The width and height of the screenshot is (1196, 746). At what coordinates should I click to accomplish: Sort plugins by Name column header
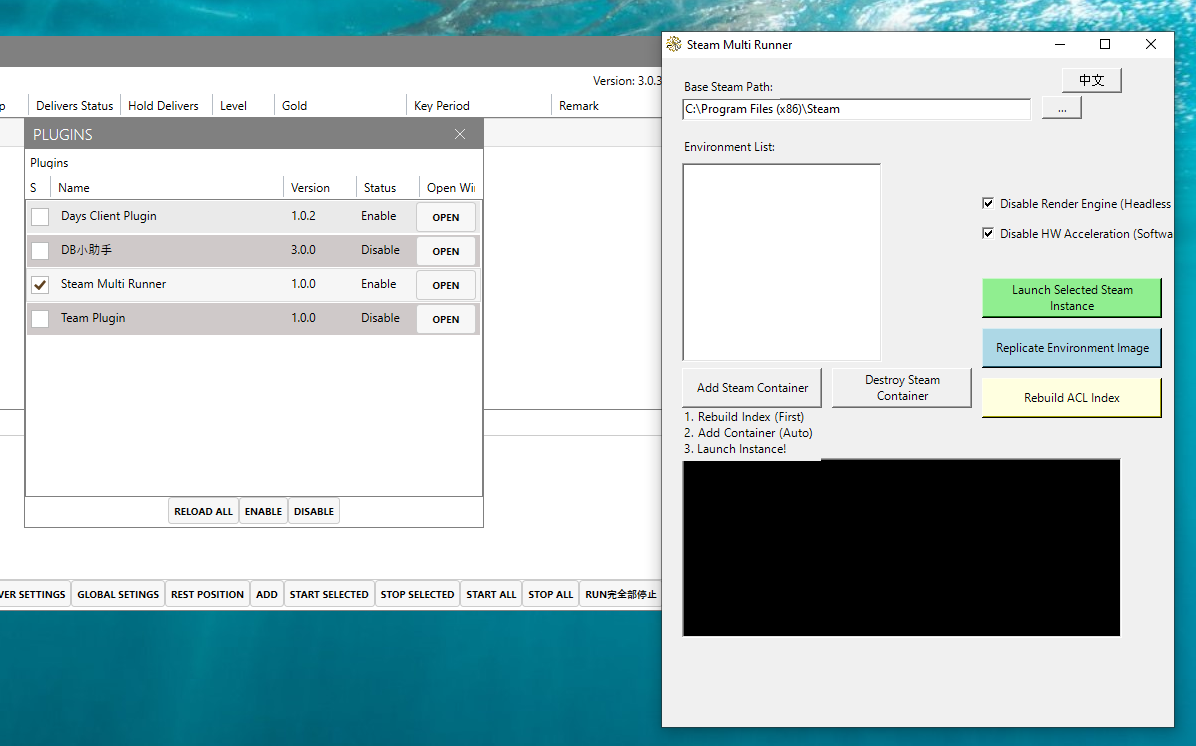(x=73, y=188)
